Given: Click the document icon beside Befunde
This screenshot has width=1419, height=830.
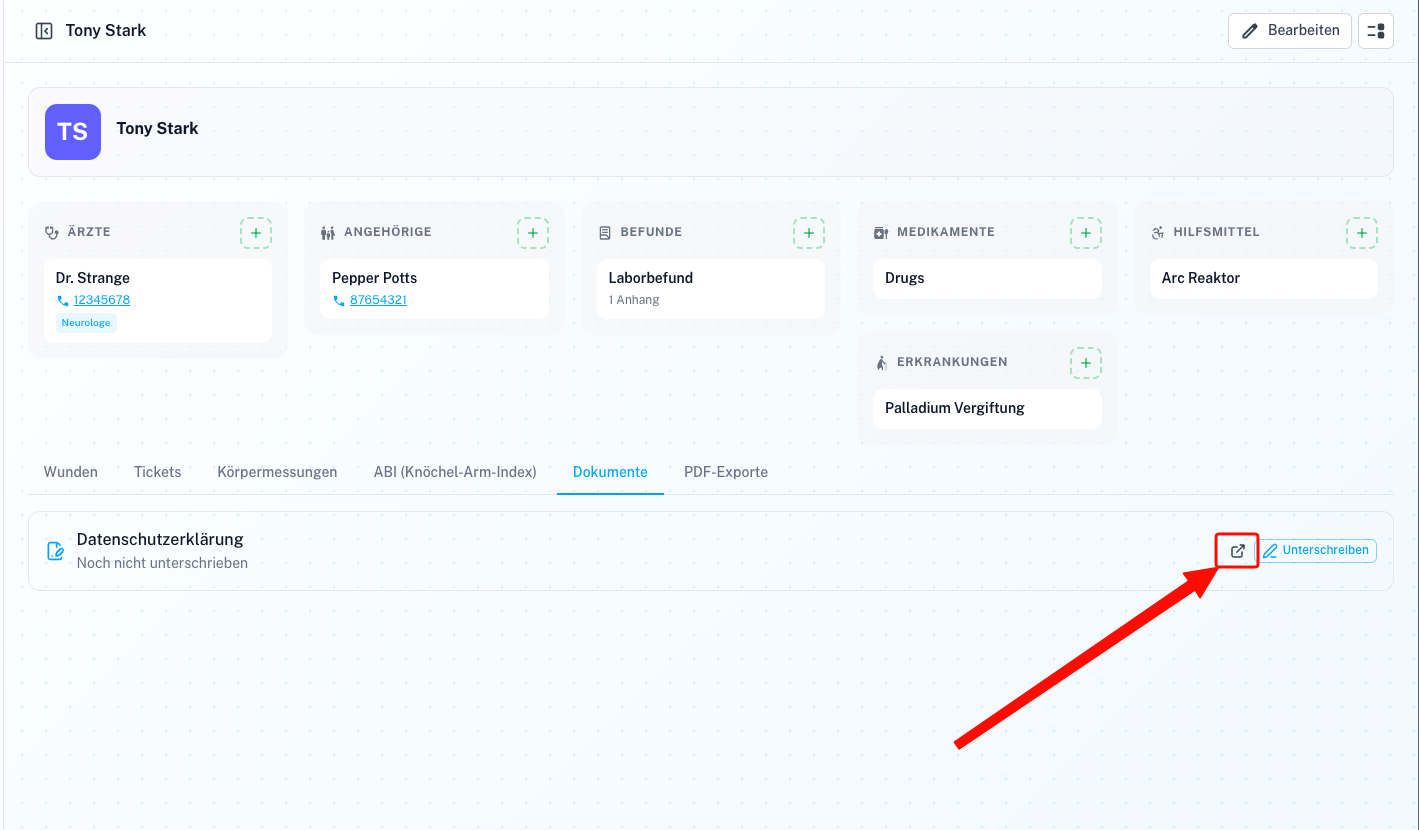Looking at the screenshot, I should [604, 232].
